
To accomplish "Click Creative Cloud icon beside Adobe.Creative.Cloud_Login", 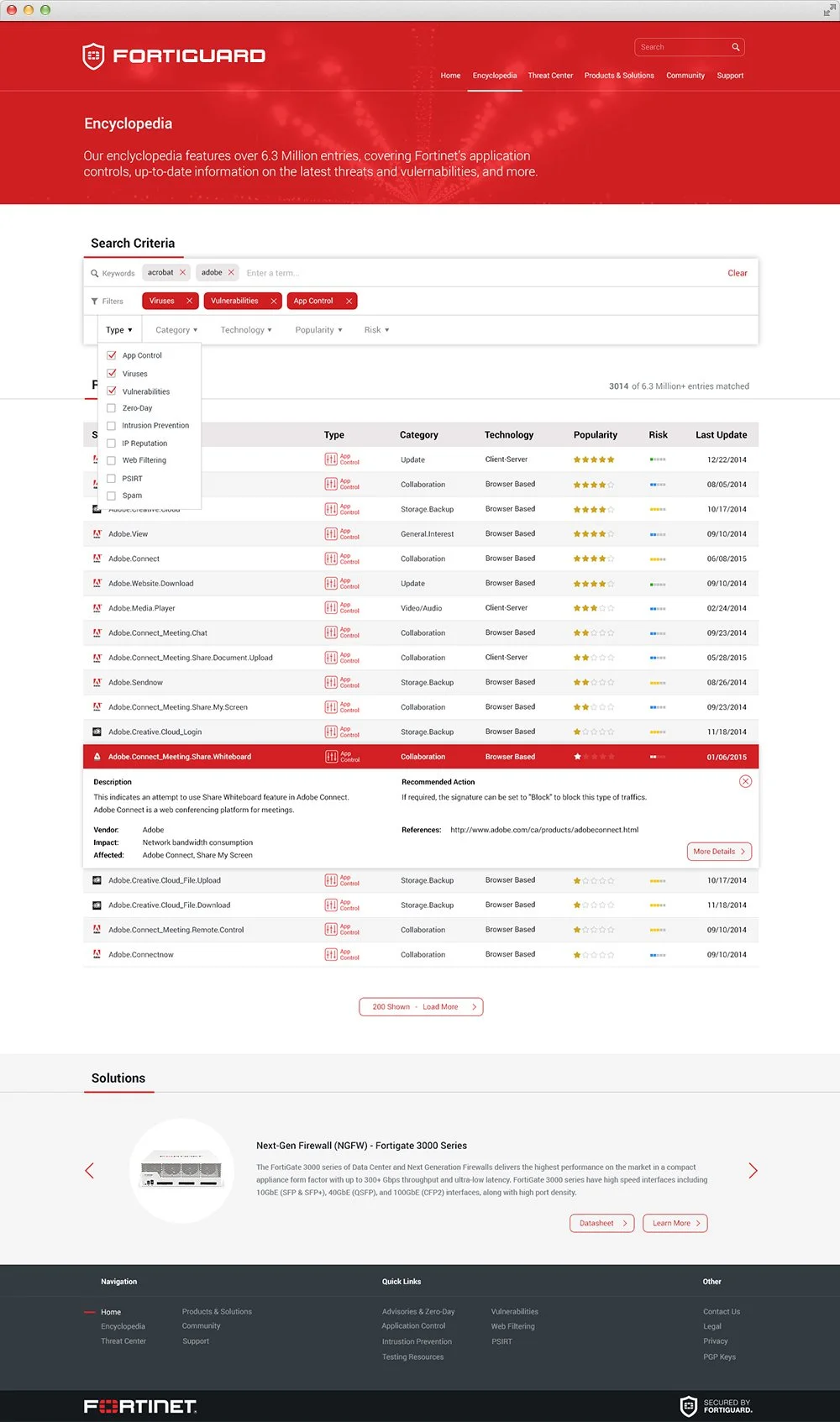I will coord(97,732).
